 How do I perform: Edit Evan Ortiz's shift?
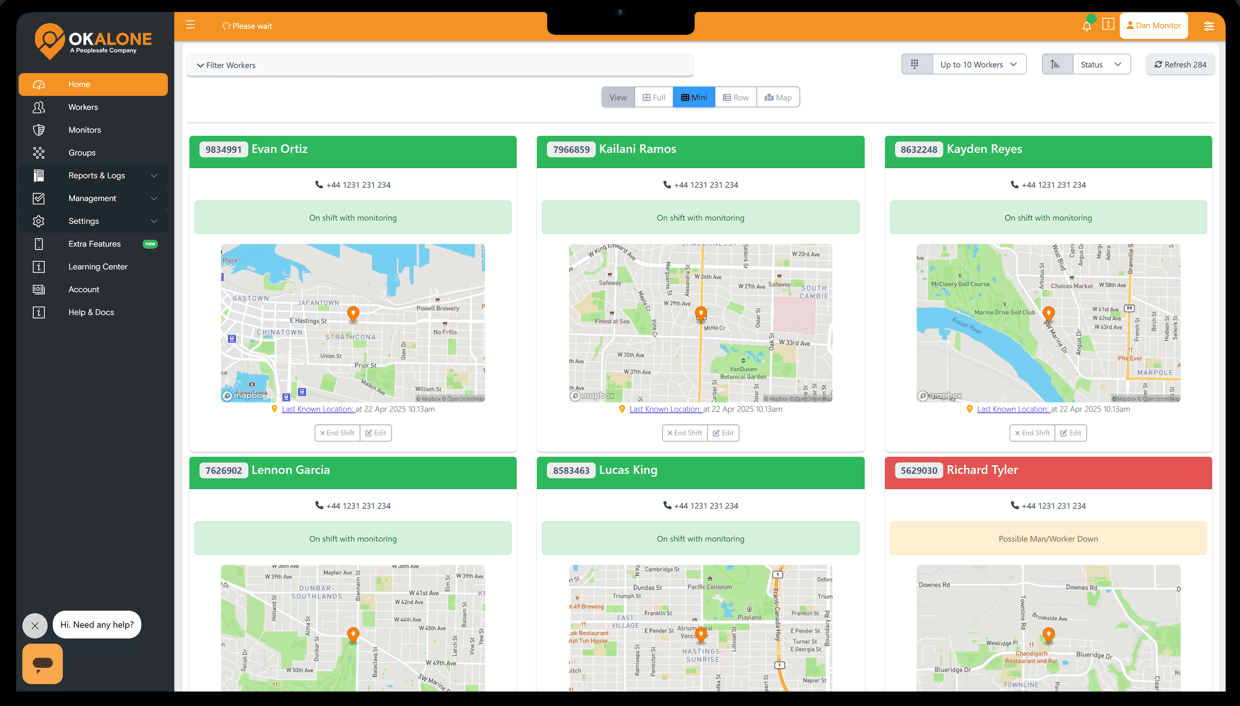[x=376, y=433]
